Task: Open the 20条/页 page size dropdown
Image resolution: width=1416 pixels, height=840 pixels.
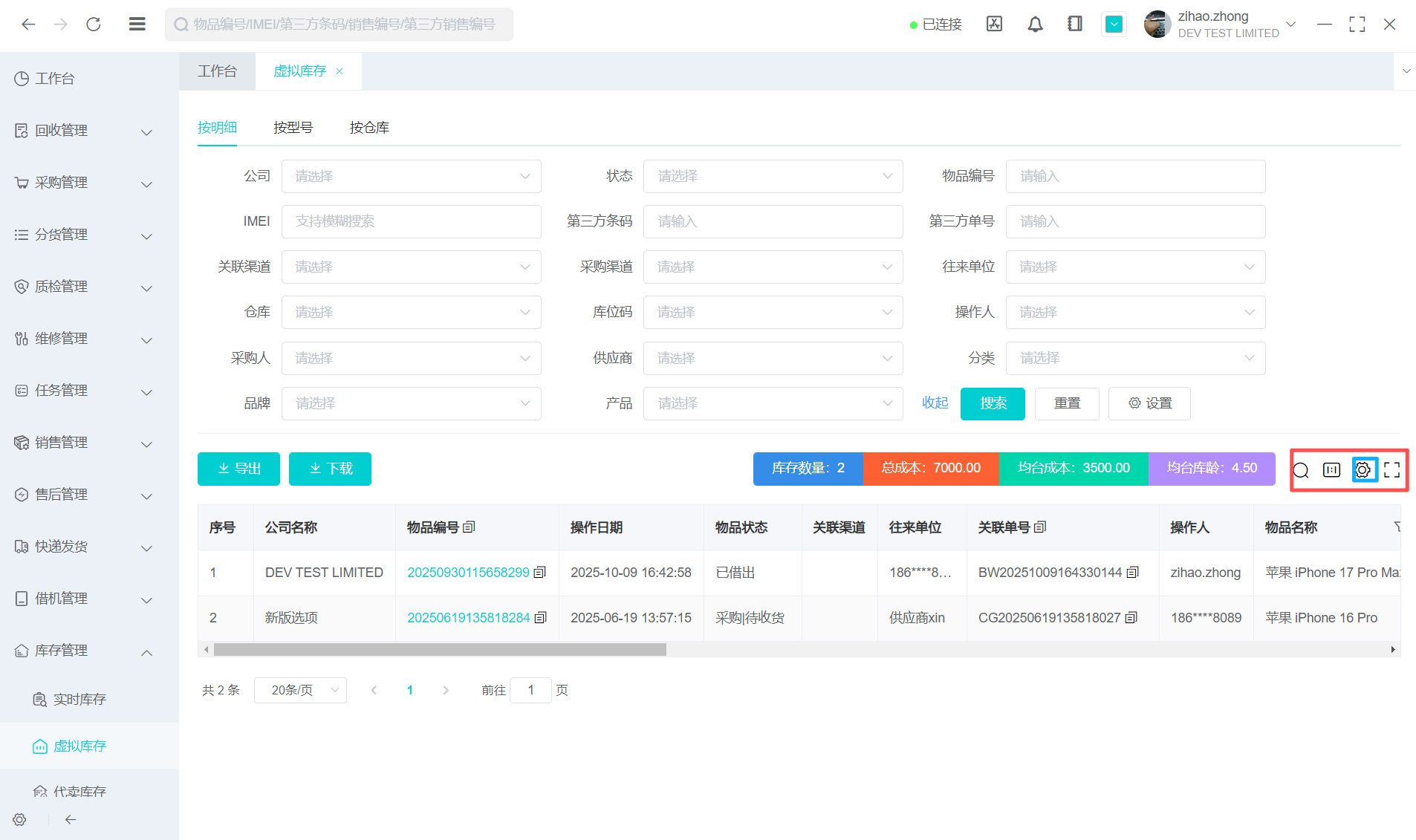Action: [x=300, y=690]
